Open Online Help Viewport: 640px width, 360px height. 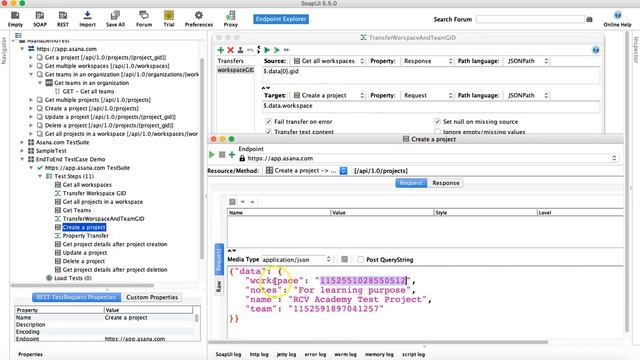(617, 19)
